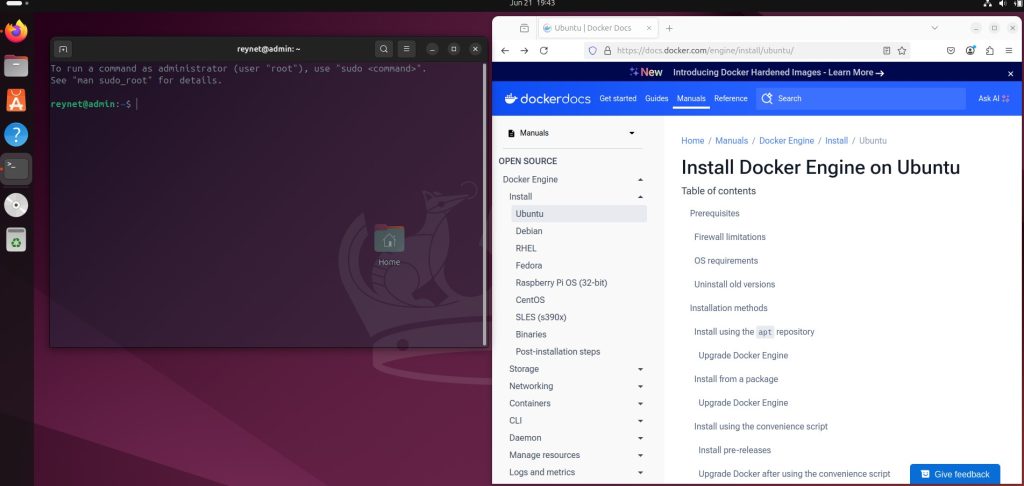
Task: Open the Pocket save button
Action: coord(952,50)
